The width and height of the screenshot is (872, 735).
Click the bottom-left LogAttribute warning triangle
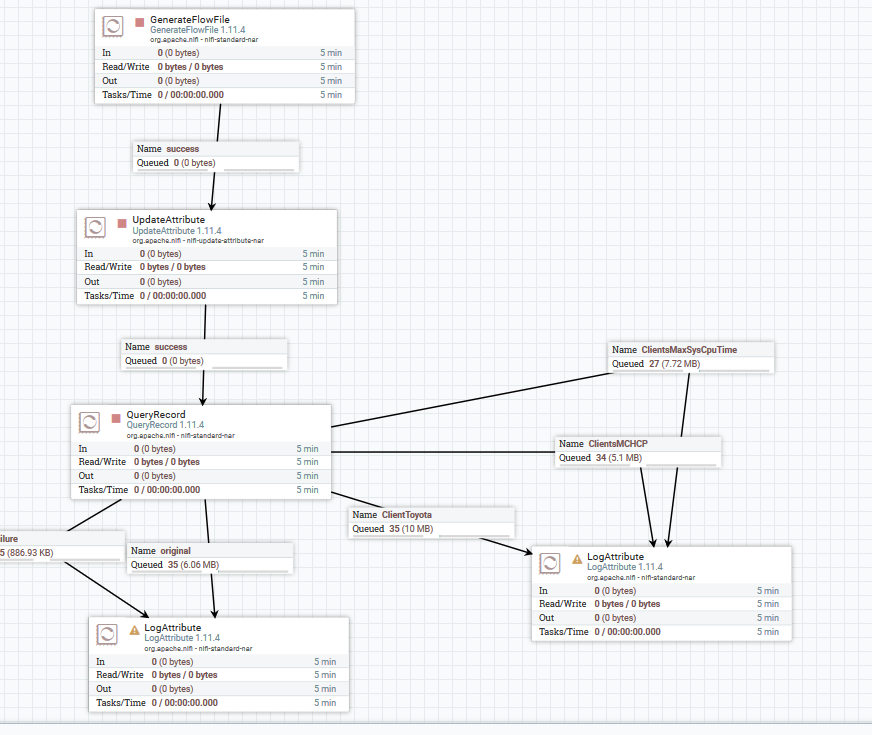(134, 630)
